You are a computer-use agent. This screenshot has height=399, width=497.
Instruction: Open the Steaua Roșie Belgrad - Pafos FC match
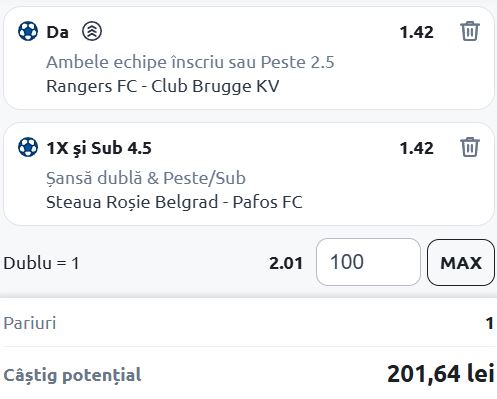click(x=174, y=202)
